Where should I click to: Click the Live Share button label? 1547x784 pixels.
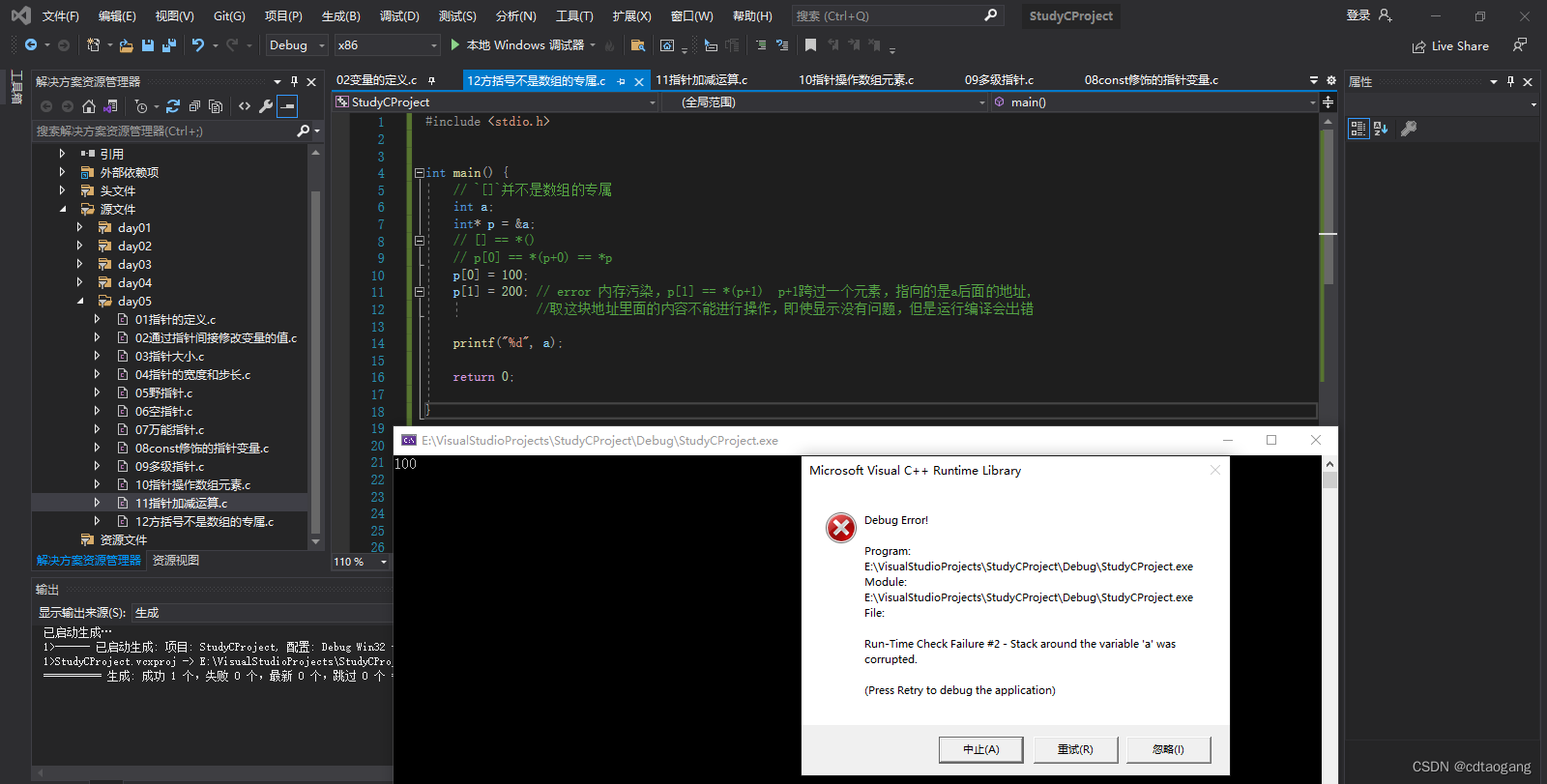tap(1460, 46)
